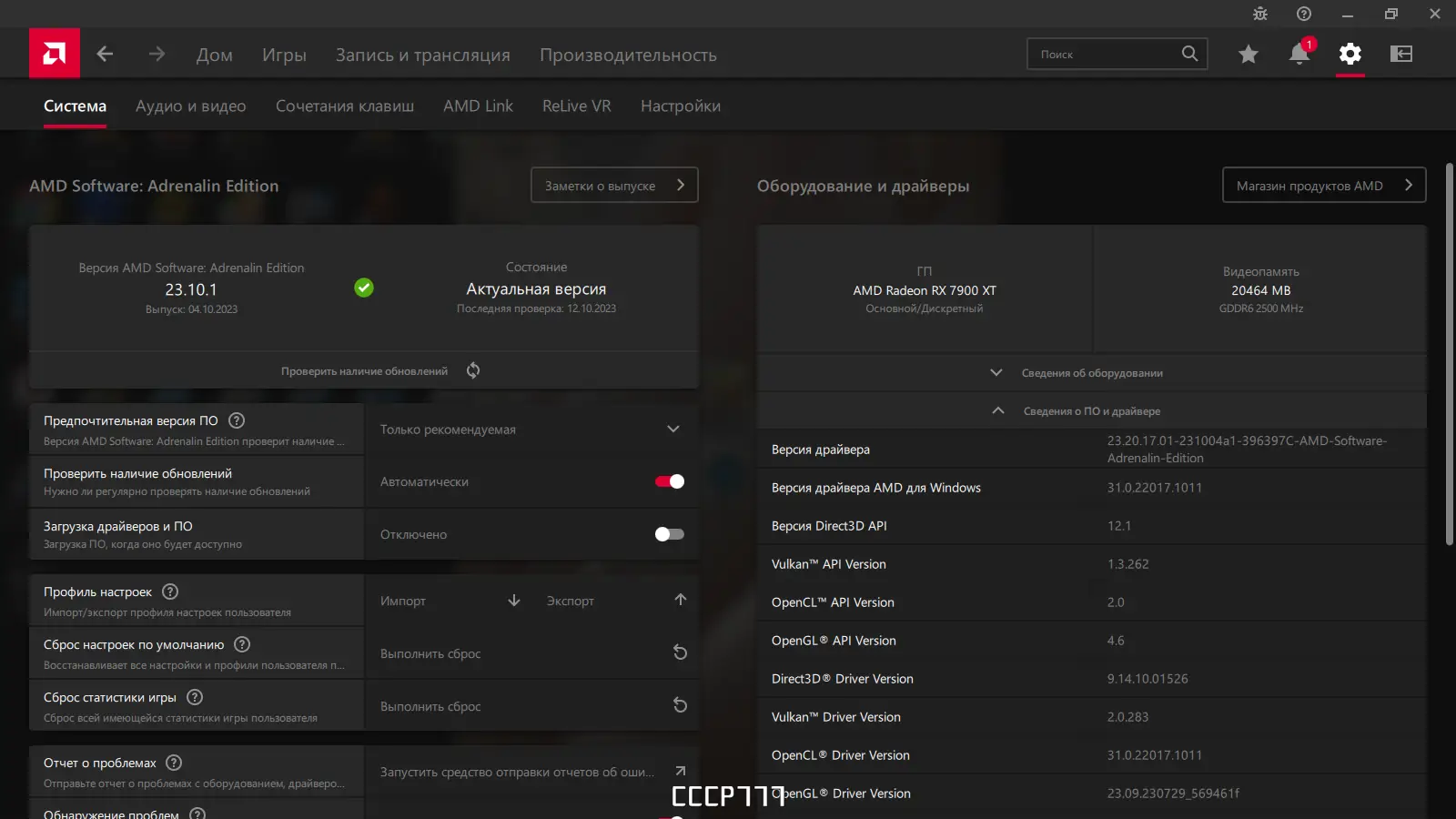Click Версия Direct3D API value 12.1
Screen dimensions: 1456x819
tap(1119, 526)
